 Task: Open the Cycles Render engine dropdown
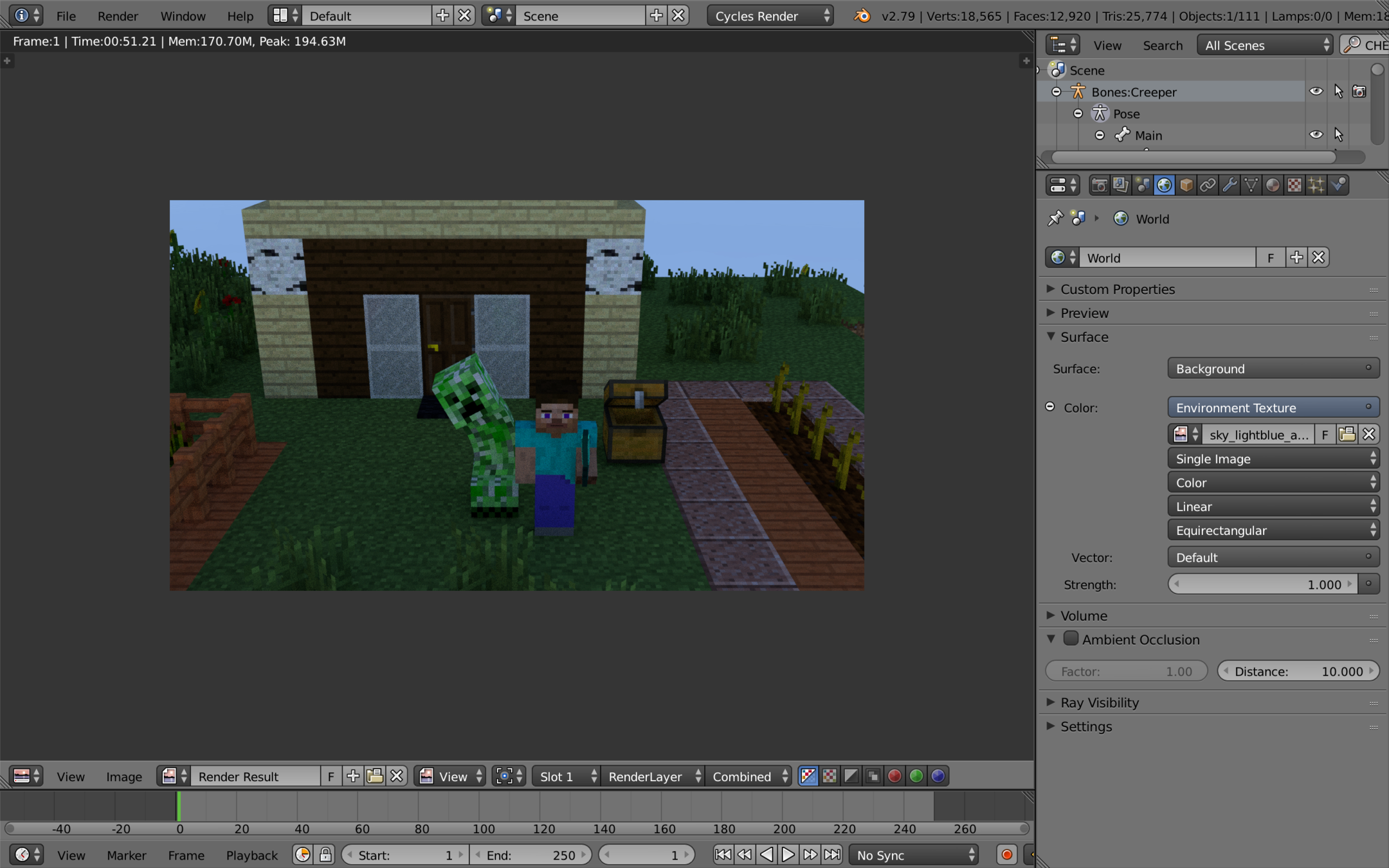pos(770,15)
